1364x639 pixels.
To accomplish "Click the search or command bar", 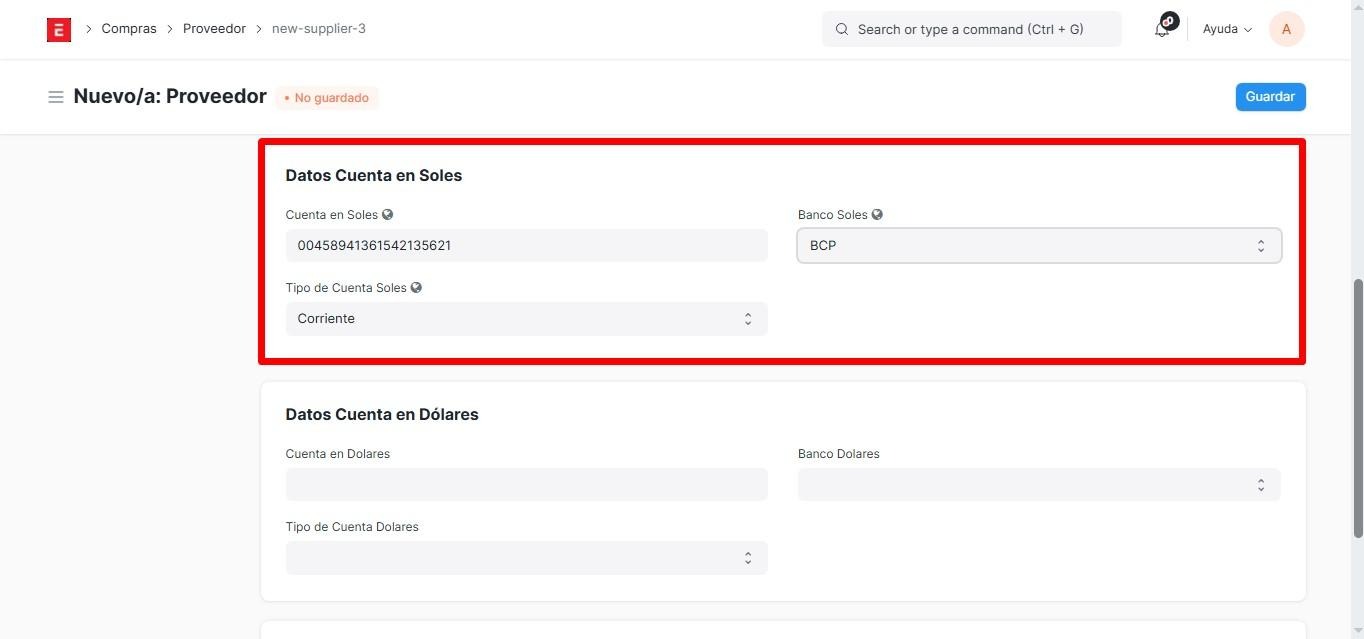I will (970, 30).
